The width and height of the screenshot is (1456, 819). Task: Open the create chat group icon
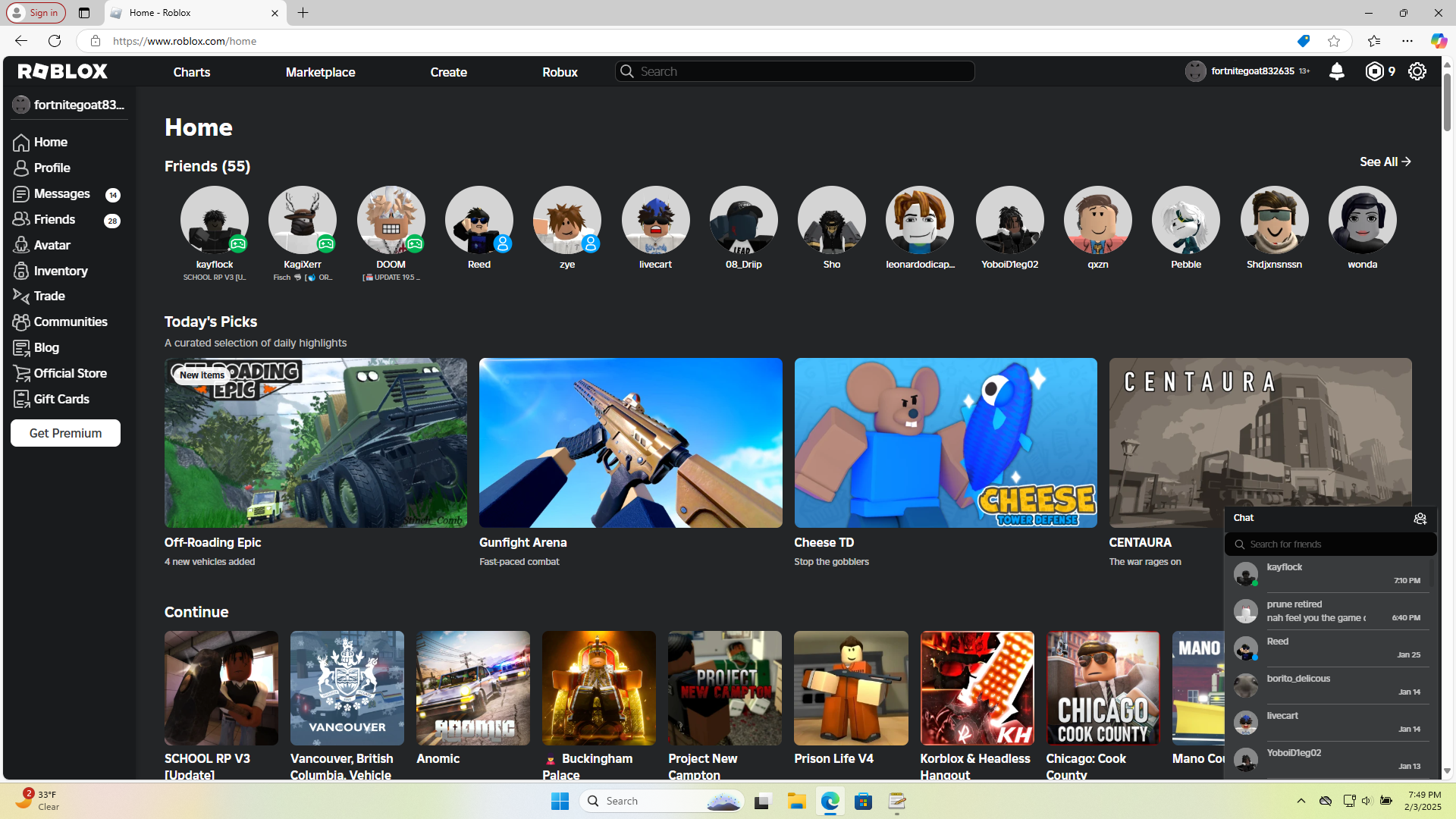pos(1420,519)
